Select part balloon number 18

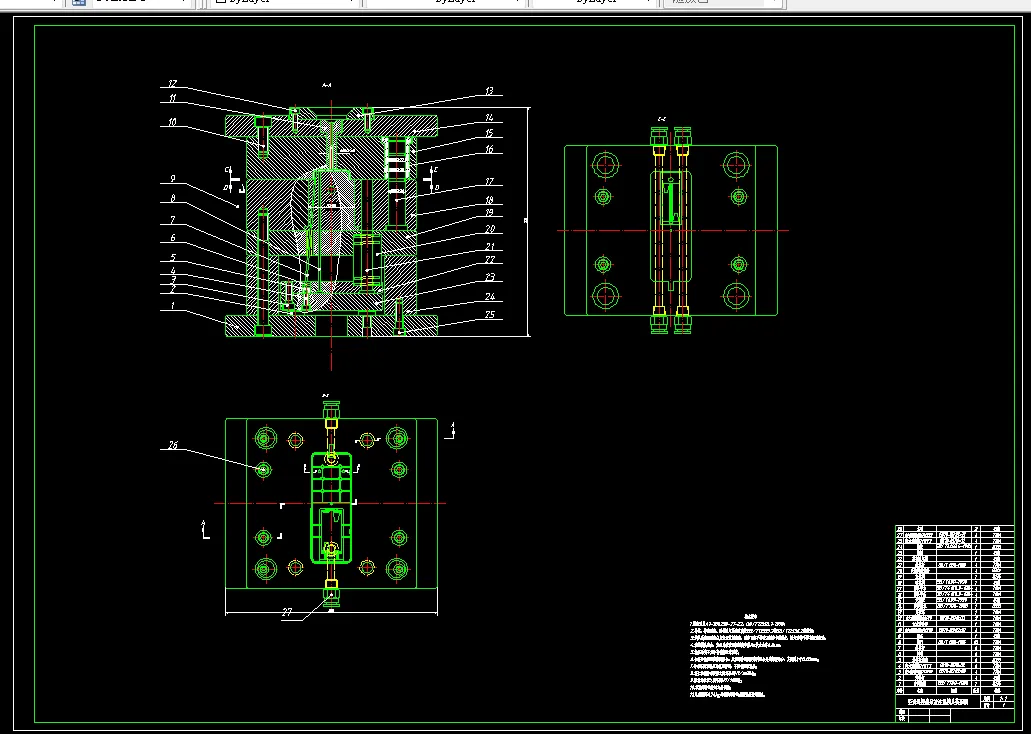pyautogui.click(x=489, y=201)
